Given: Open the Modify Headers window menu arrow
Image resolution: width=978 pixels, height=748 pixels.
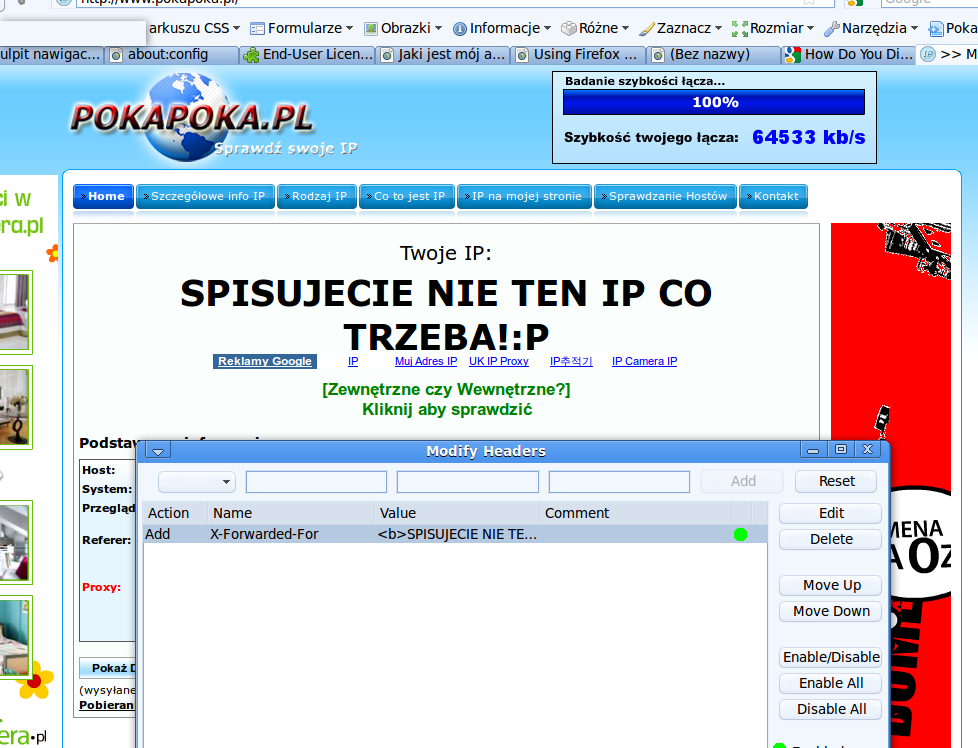Looking at the screenshot, I should coord(158,450).
